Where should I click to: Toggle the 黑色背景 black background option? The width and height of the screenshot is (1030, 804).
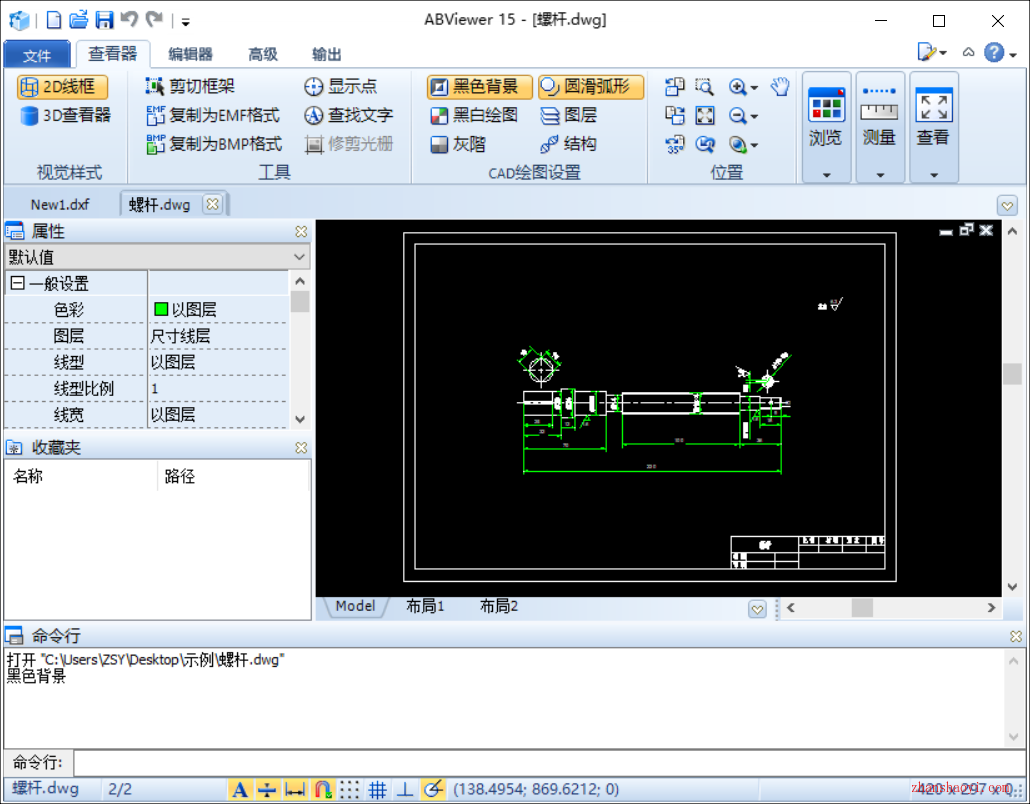tap(480, 87)
